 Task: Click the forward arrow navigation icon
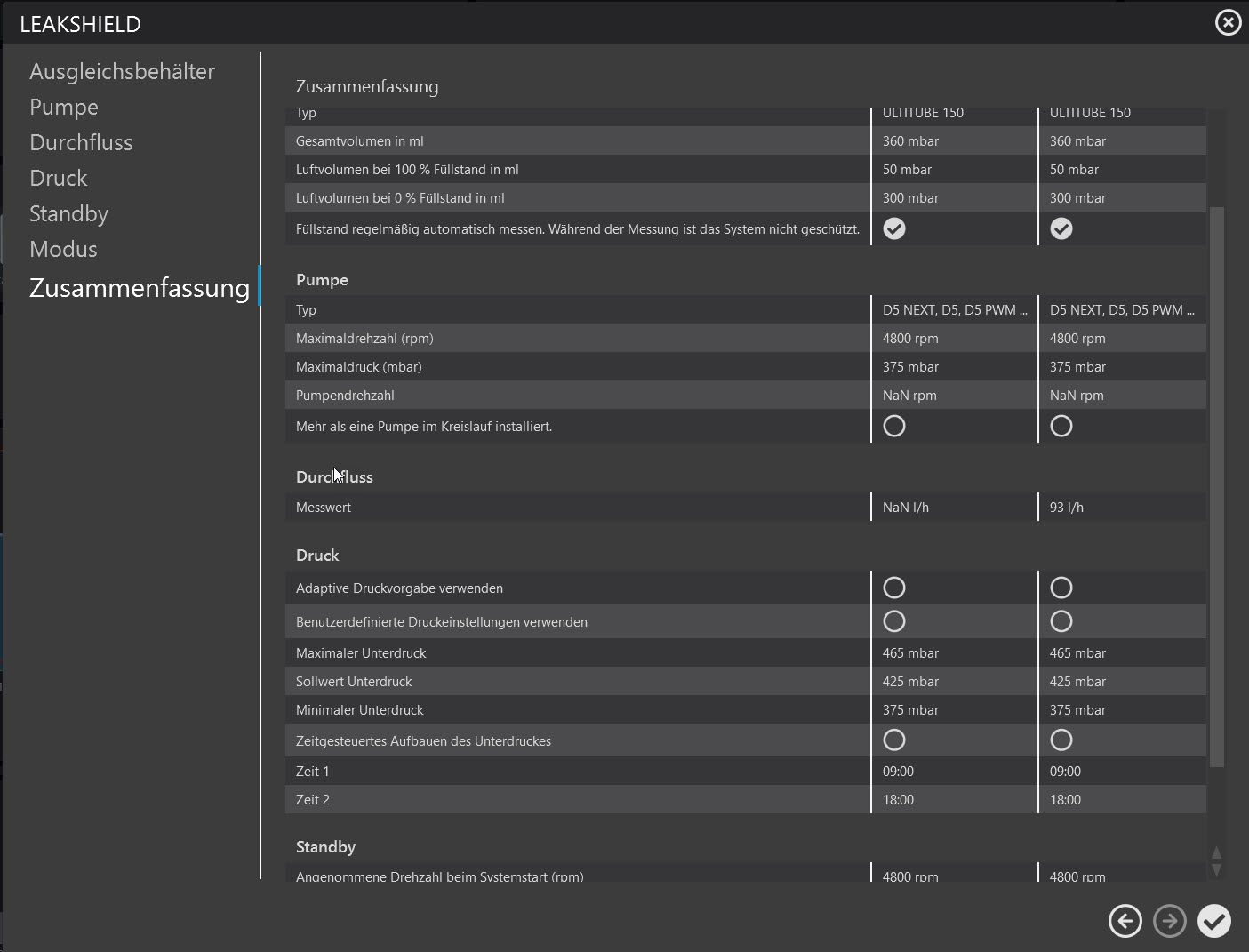pos(1169,921)
